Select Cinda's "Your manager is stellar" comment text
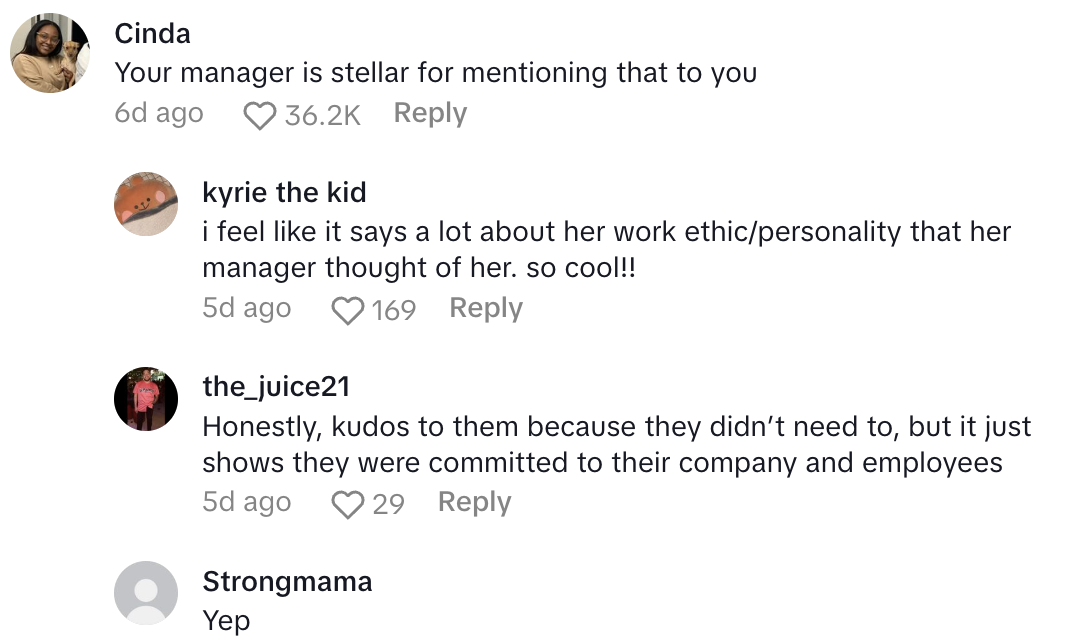 click(435, 73)
